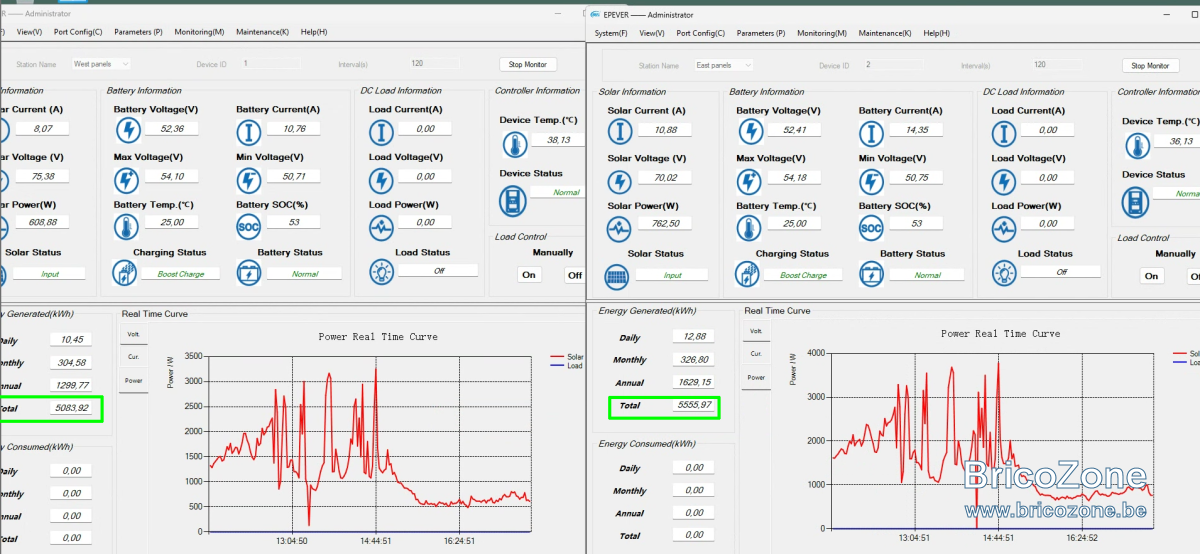Viewport: 1200px width, 554px height.
Task: Click Max Voltage icon in West panels window
Action: (x=127, y=179)
